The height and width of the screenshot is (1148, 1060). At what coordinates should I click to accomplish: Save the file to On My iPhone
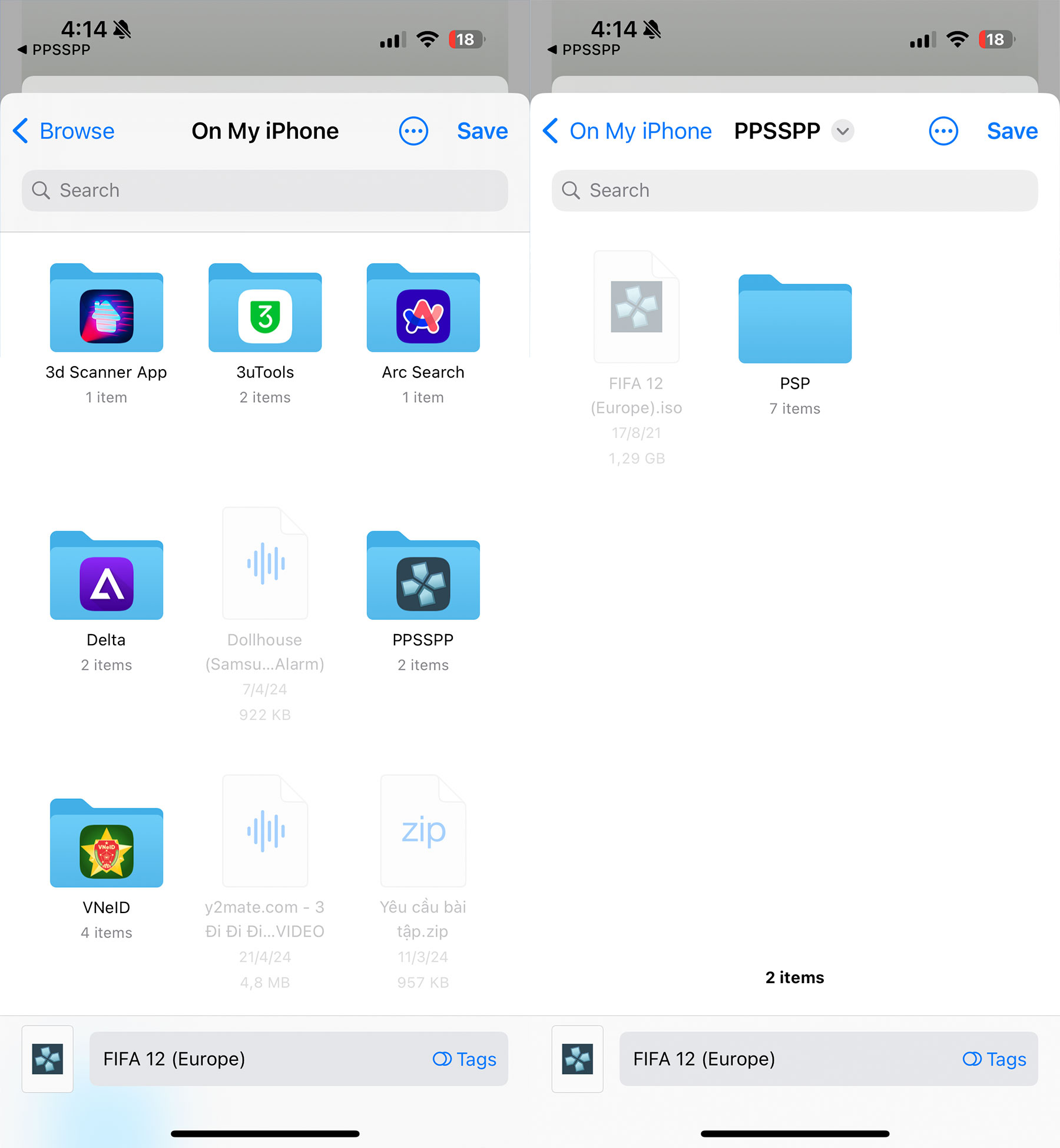pyautogui.click(x=482, y=131)
